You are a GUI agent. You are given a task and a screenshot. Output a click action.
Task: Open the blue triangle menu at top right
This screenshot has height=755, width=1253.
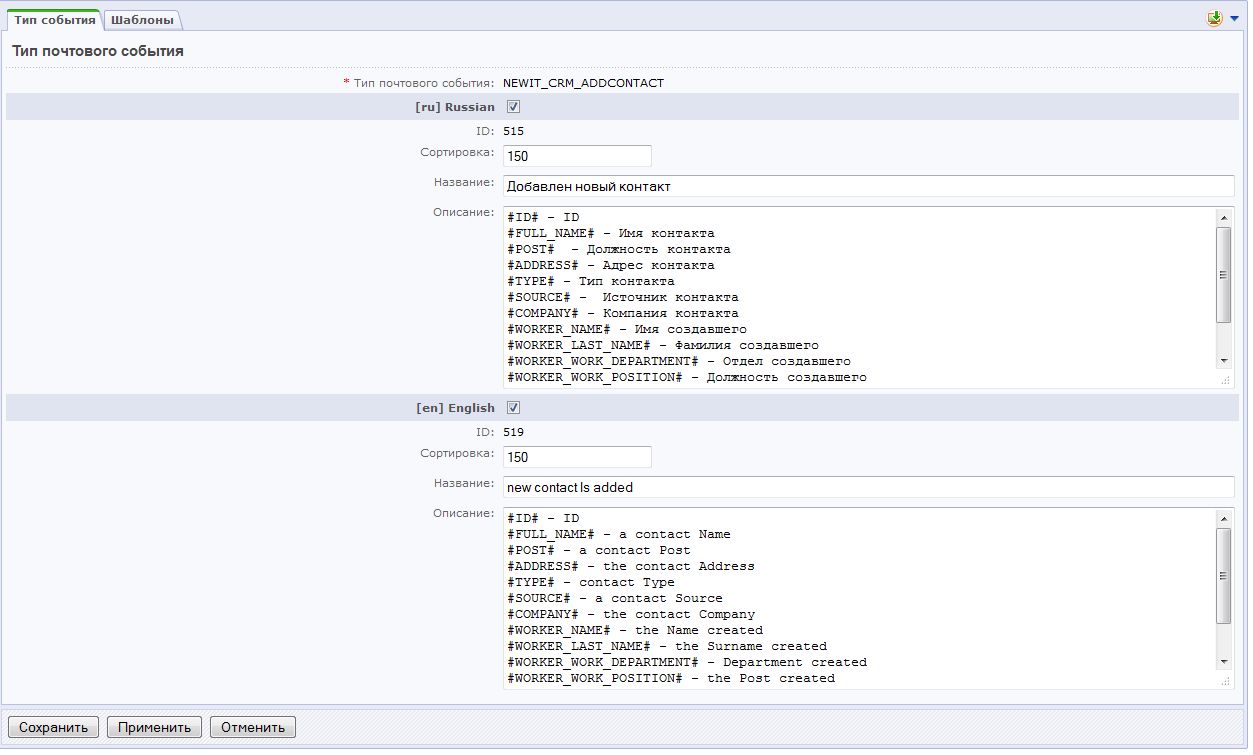point(1234,19)
